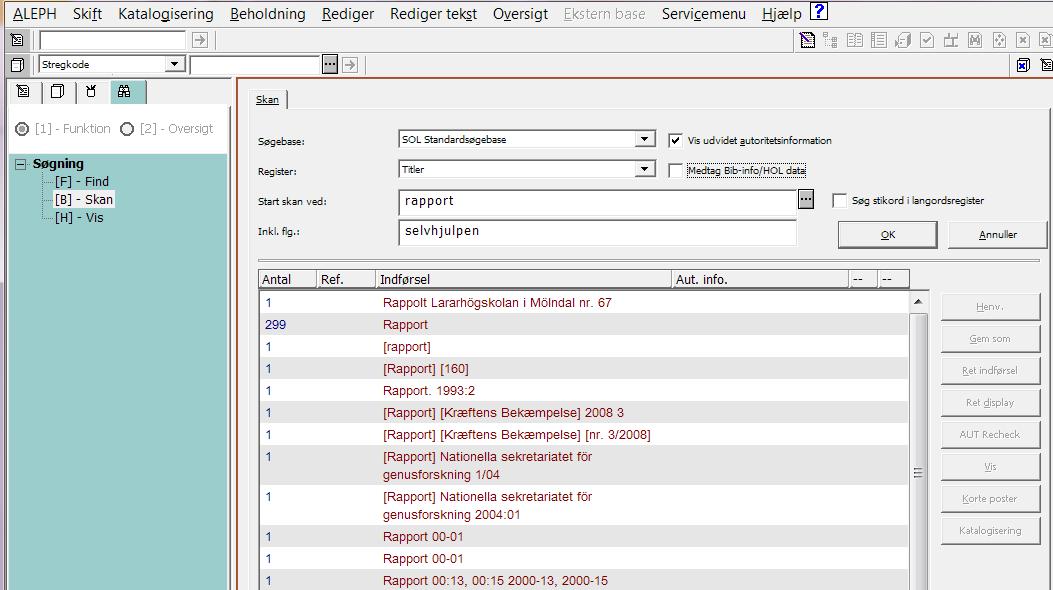Viewport: 1053px width, 590px height.
Task: Open the binoculars search tab
Action: pos(124,92)
